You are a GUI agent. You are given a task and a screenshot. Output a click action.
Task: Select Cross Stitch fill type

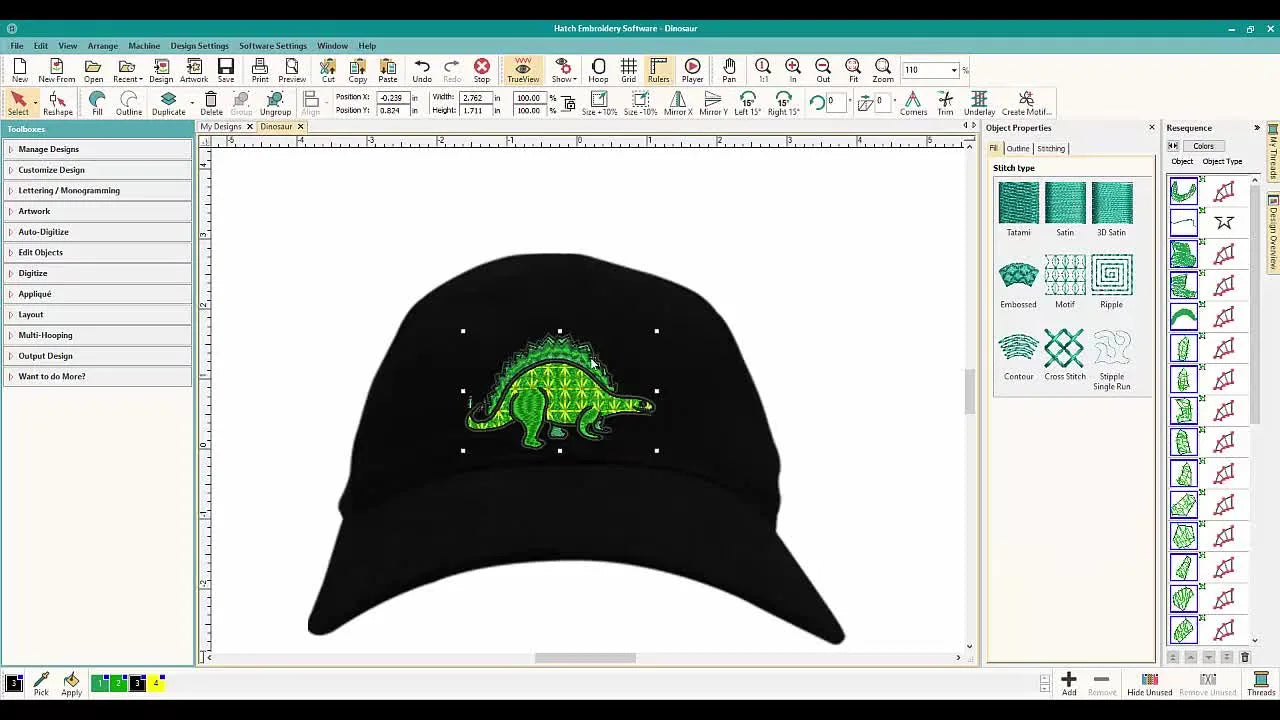[x=1065, y=355]
